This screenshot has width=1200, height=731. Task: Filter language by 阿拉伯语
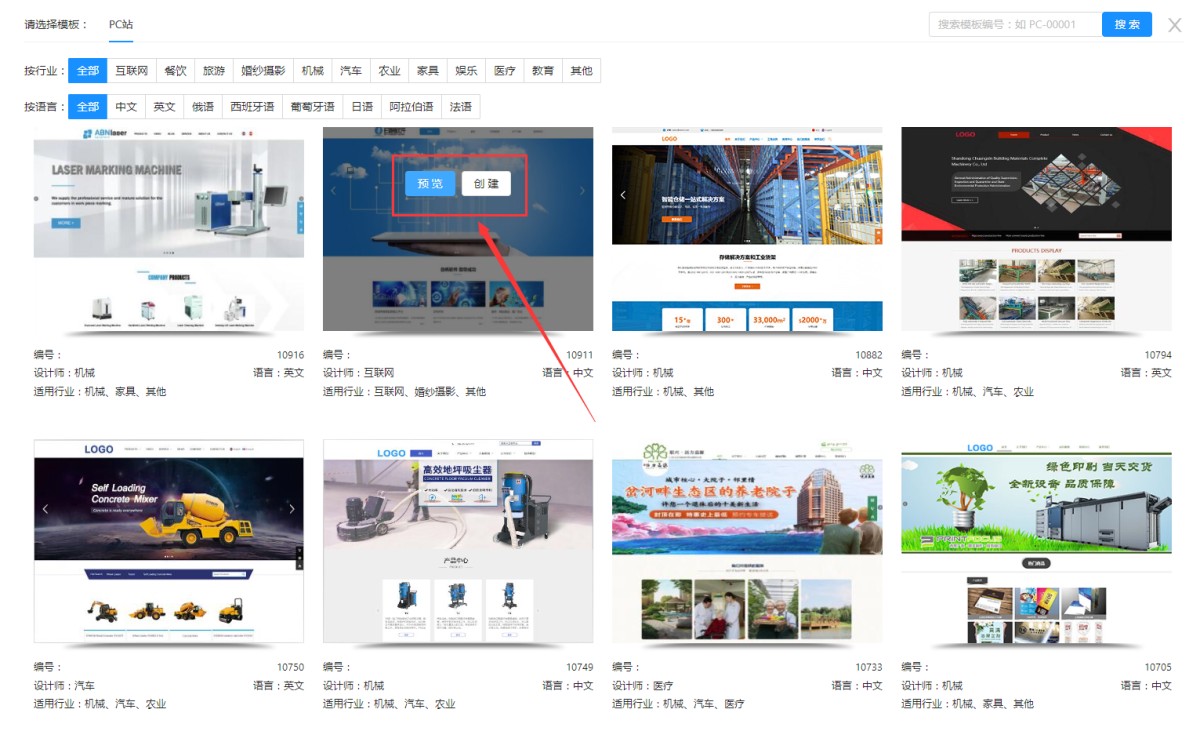[x=411, y=106]
